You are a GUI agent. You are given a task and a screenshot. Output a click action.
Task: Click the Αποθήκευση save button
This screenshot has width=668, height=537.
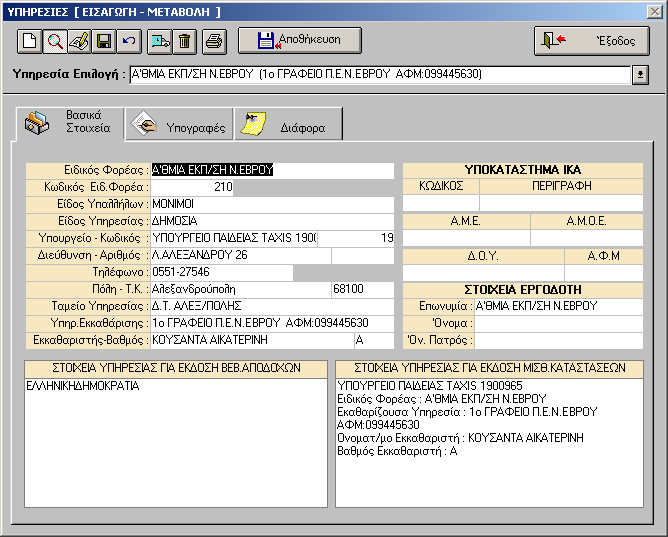300,40
